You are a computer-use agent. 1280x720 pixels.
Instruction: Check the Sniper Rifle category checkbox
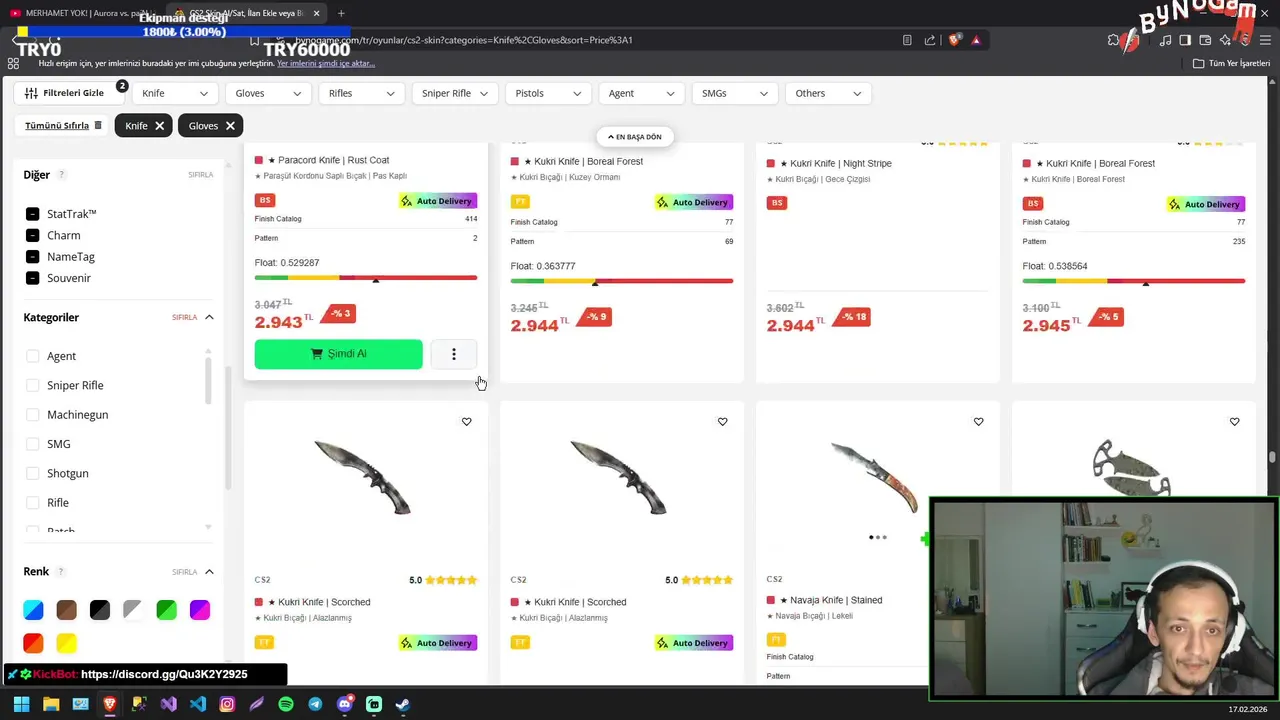click(x=32, y=385)
